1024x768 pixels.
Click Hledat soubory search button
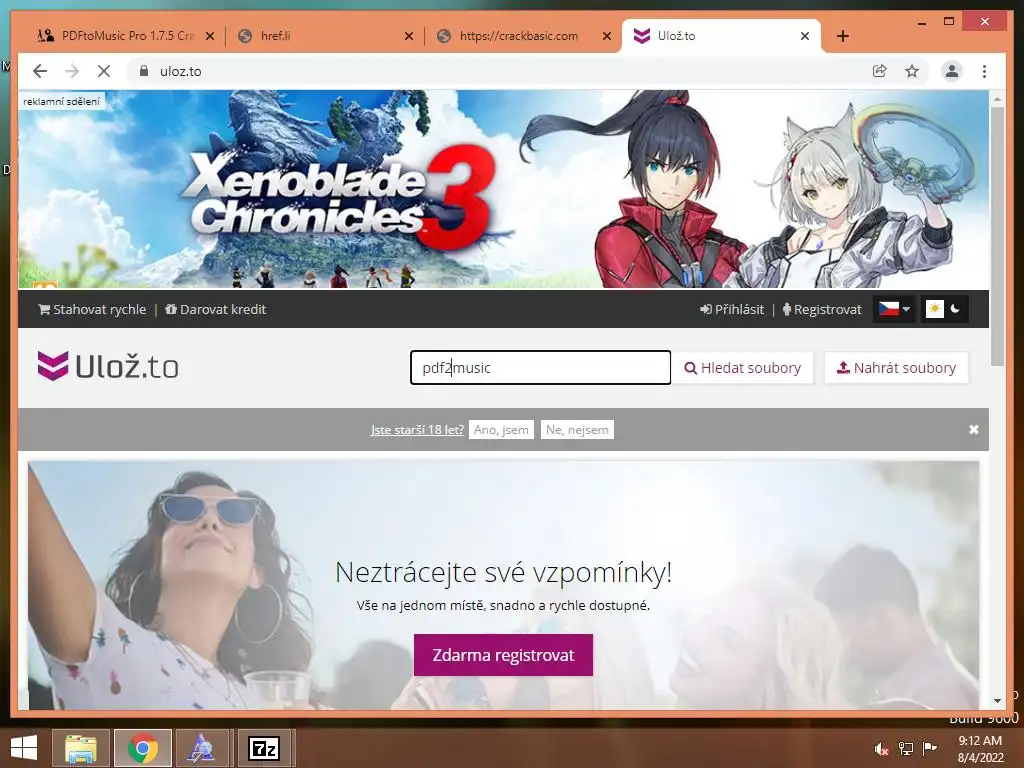[x=743, y=368]
